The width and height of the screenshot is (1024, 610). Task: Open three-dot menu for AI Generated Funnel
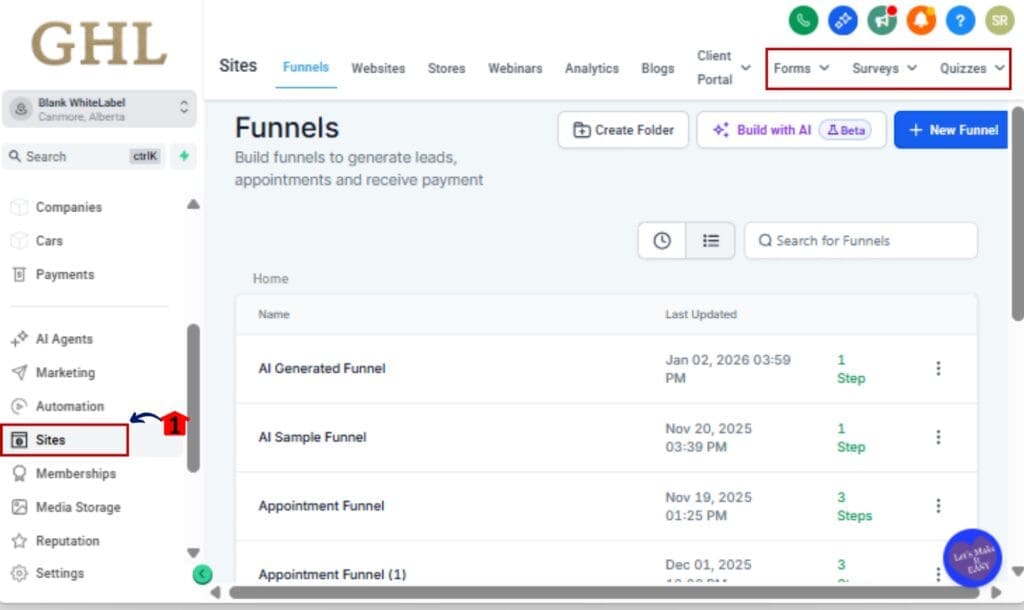(937, 368)
